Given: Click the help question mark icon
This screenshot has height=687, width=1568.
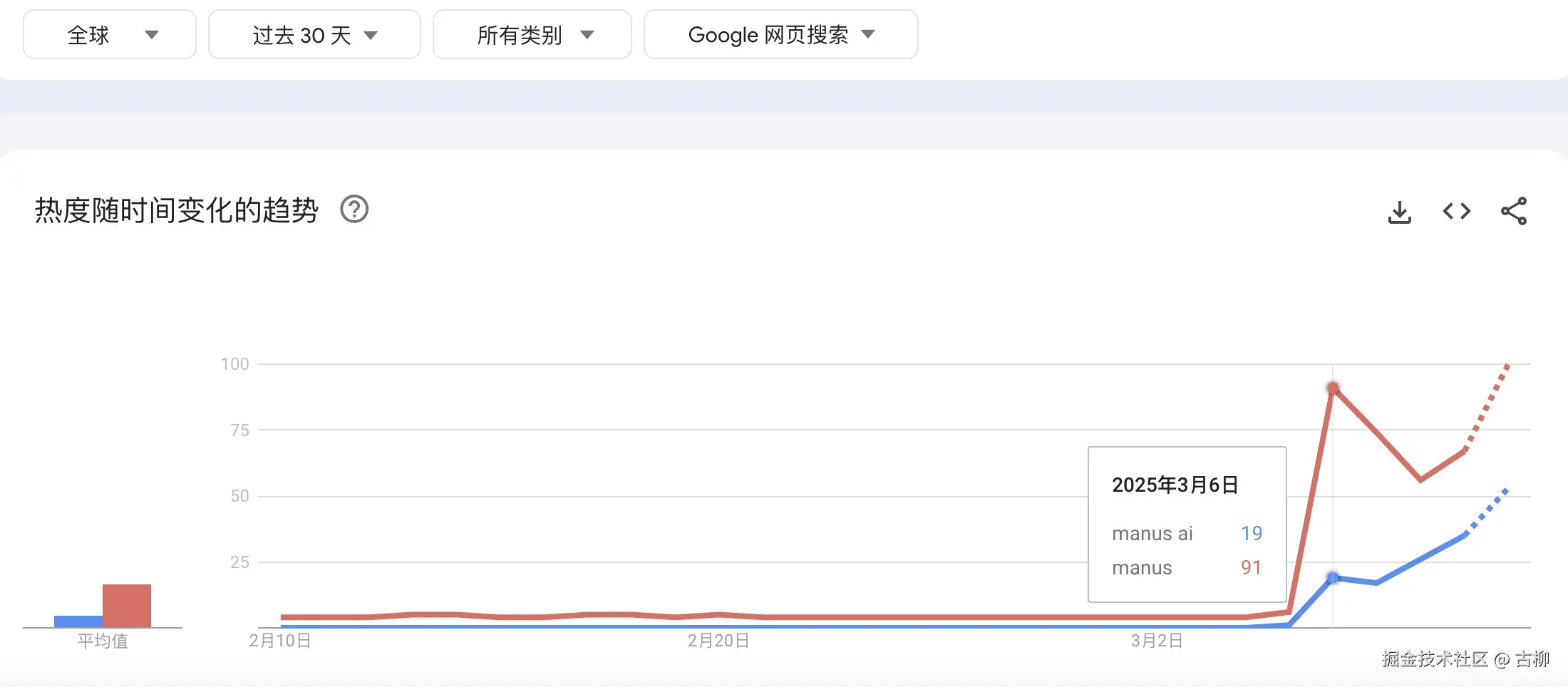Looking at the screenshot, I should click(x=354, y=210).
